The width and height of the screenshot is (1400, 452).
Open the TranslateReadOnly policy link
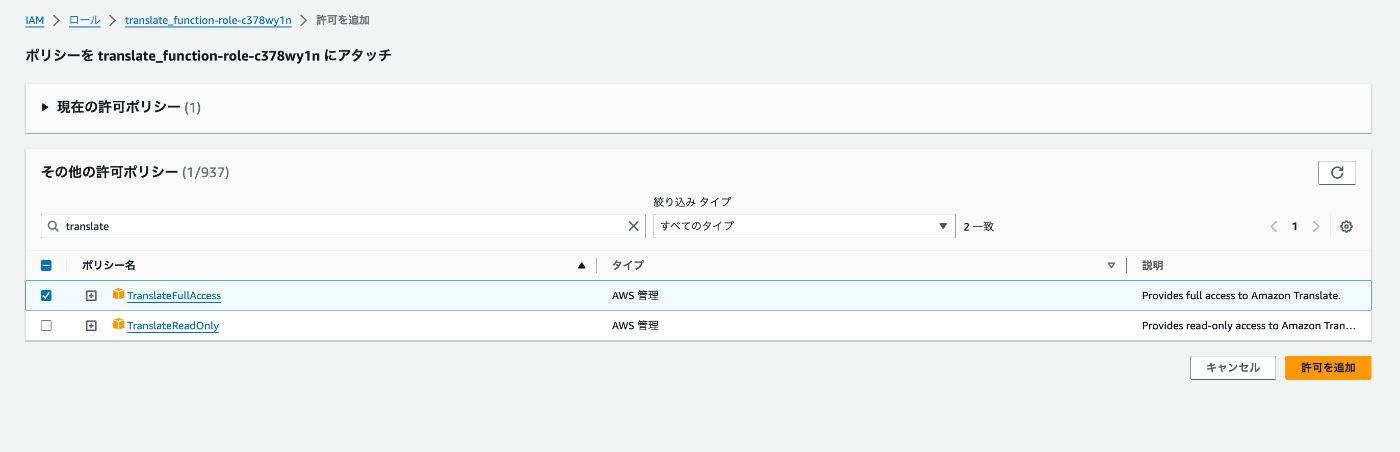tap(173, 326)
